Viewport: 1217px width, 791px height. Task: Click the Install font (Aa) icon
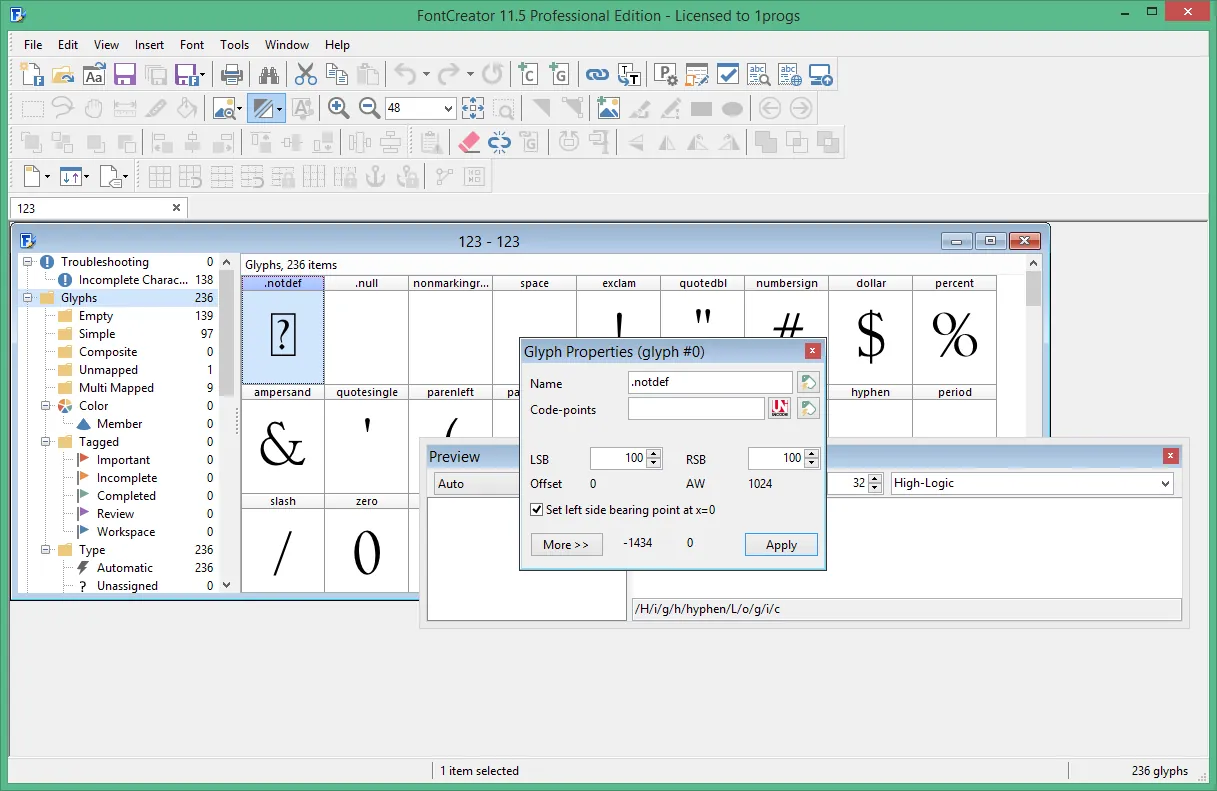[94, 74]
